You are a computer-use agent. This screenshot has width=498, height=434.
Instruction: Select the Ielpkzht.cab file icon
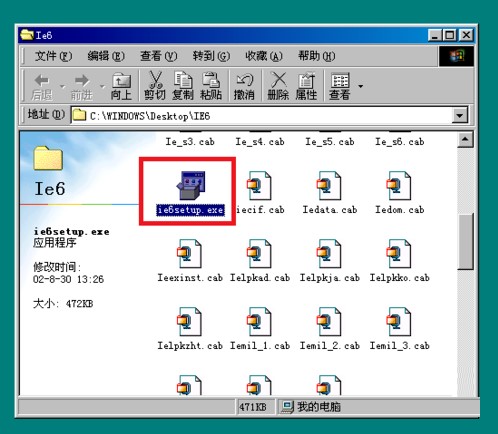189,322
